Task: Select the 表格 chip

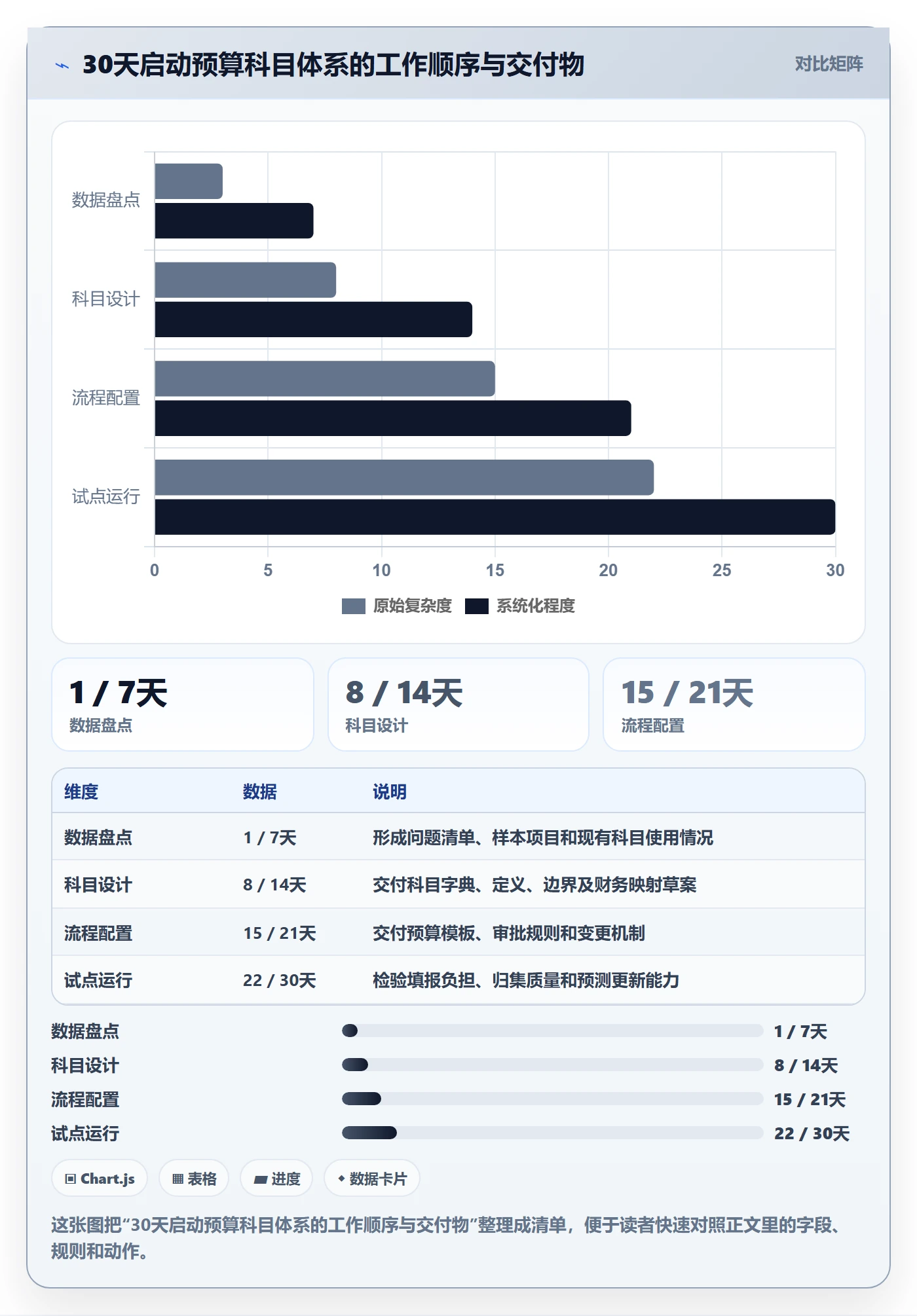Action: tap(194, 1179)
